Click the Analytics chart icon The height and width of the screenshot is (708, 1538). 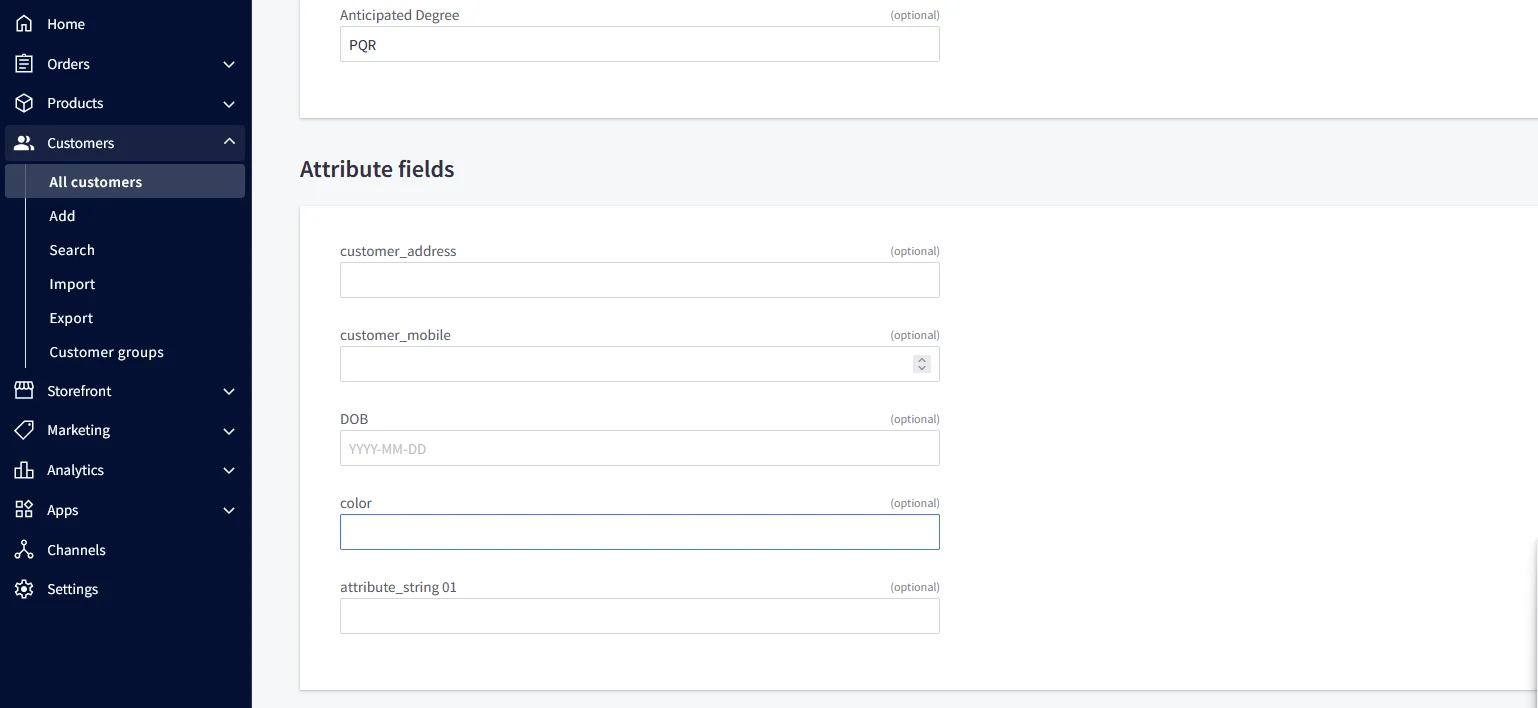pos(24,470)
